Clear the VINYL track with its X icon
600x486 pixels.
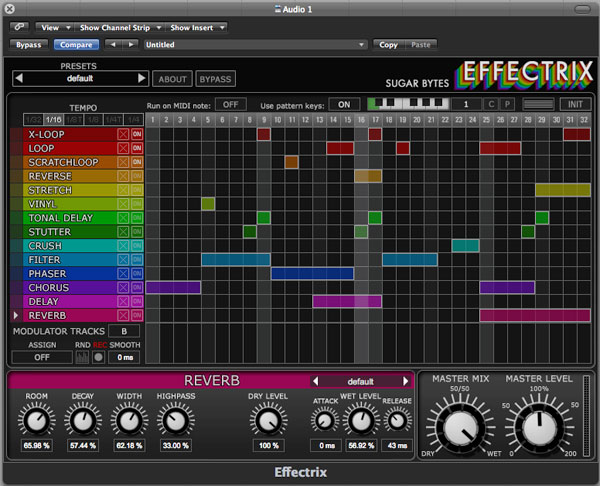click(x=123, y=204)
